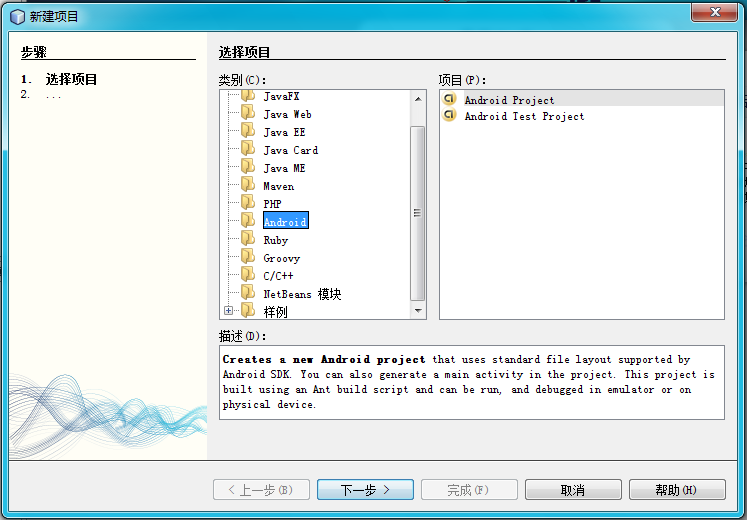Select the Ruby category
The image size is (747, 520).
click(x=276, y=240)
